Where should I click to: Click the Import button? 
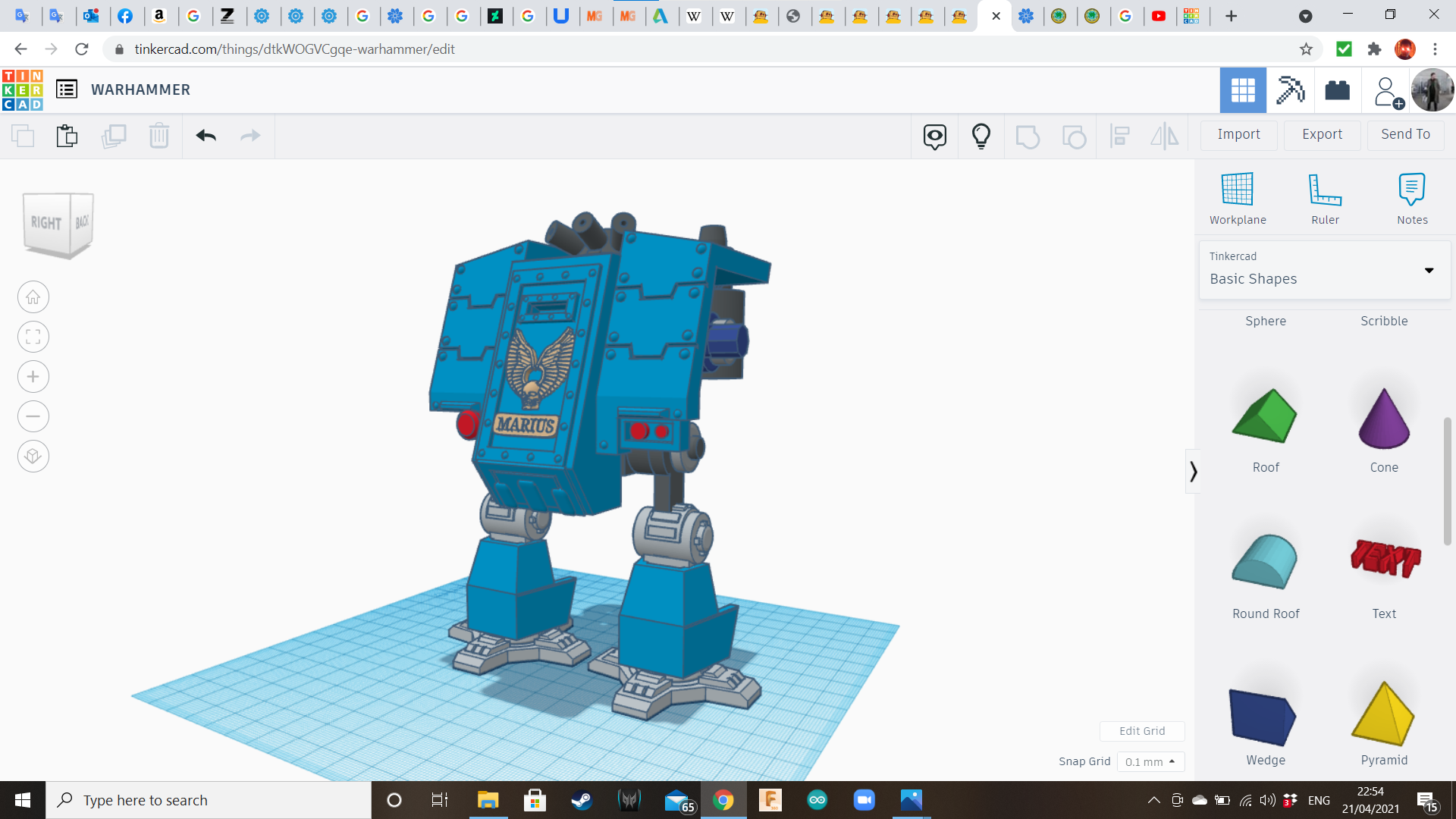[1238, 134]
